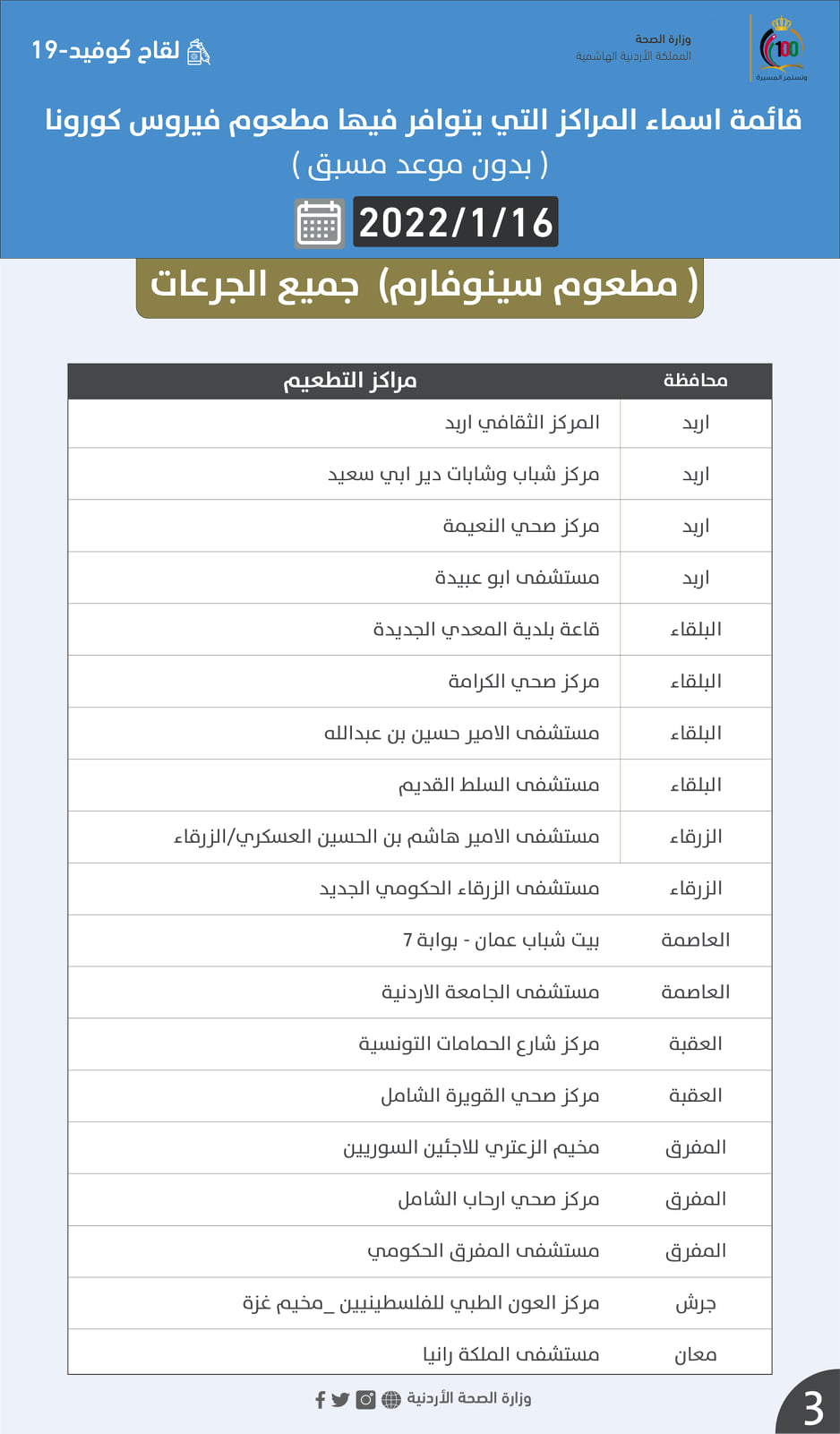Click the محافظة column header
Image resolution: width=840 pixels, height=1434 pixels.
[x=696, y=382]
